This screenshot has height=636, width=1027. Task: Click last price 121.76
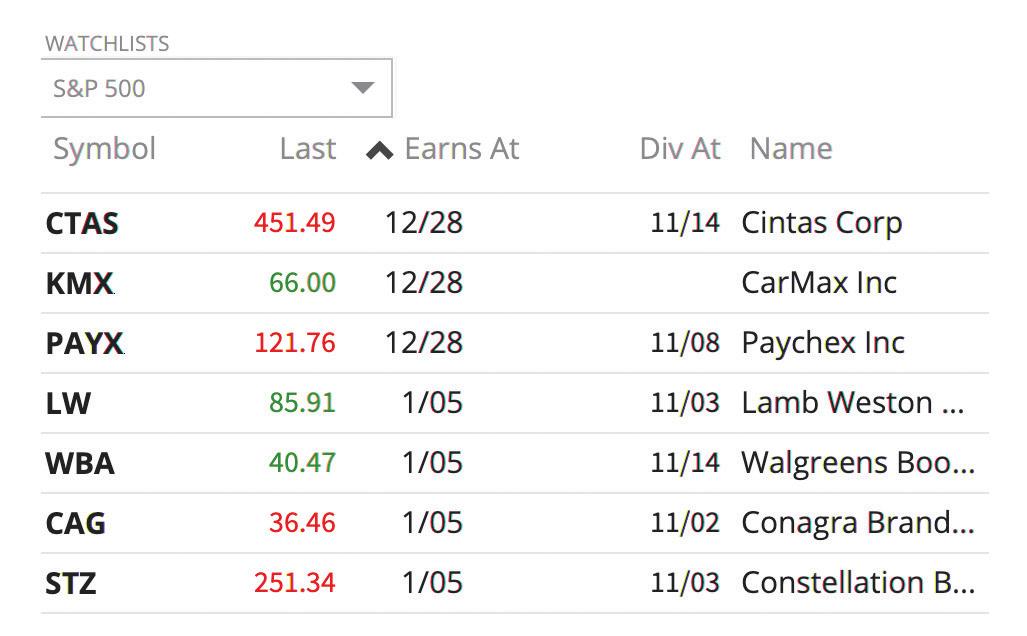click(295, 343)
